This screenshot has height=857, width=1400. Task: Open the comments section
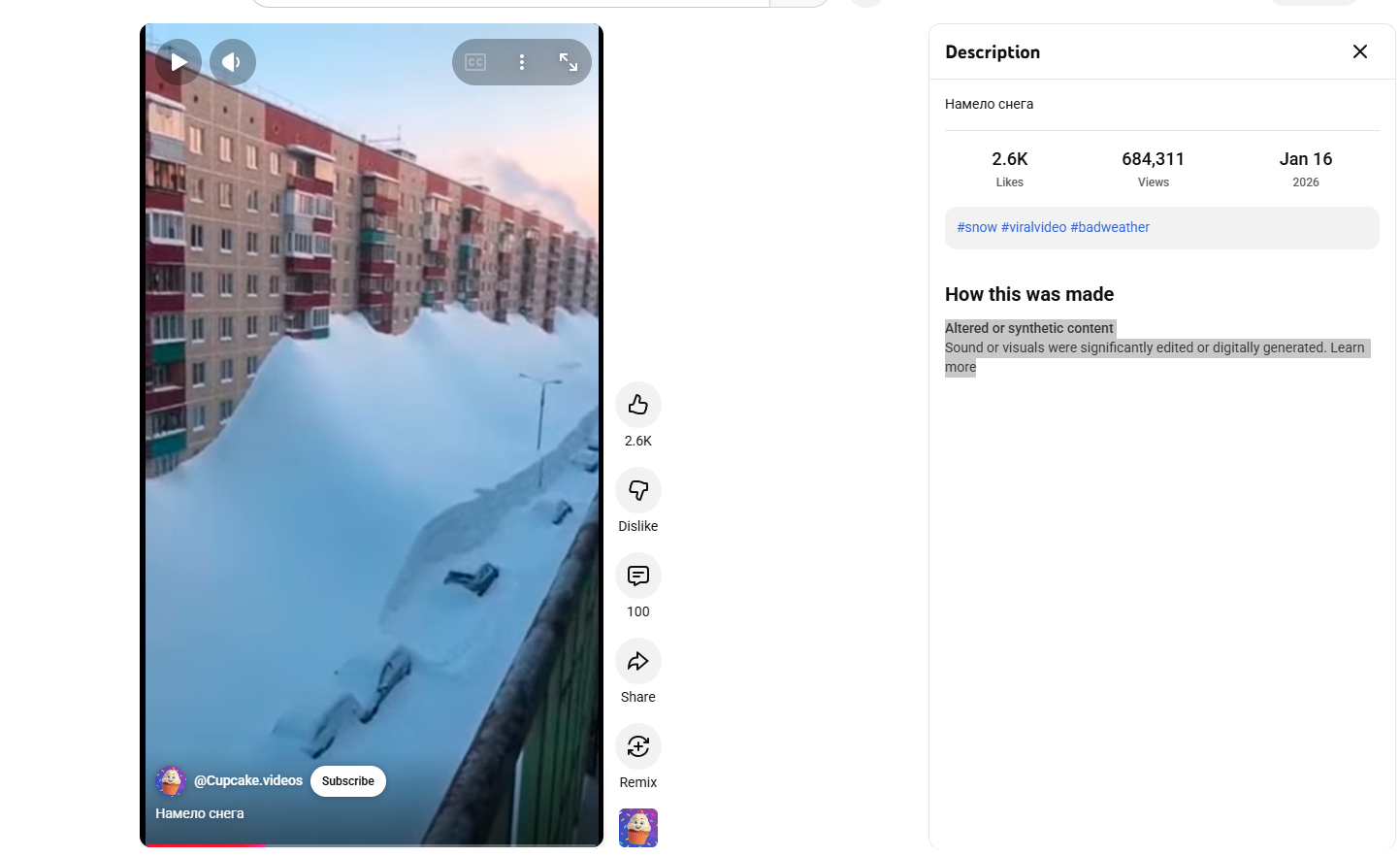point(637,576)
